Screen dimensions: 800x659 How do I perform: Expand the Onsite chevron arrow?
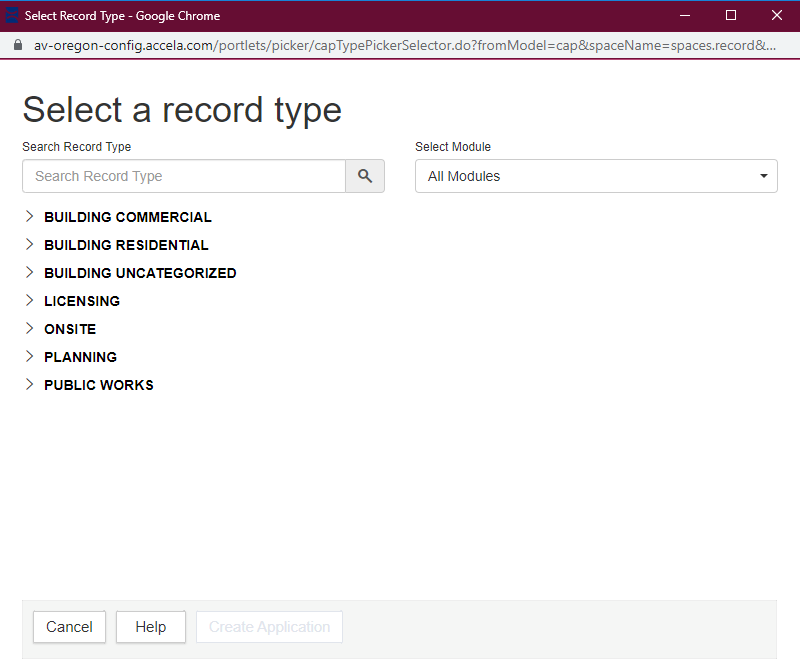tap(30, 329)
